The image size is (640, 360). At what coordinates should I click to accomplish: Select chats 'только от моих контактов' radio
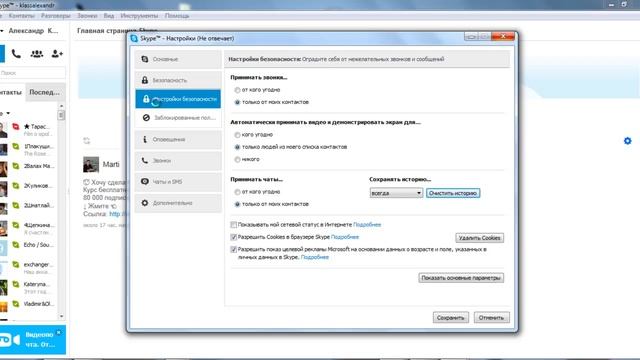[x=237, y=204]
